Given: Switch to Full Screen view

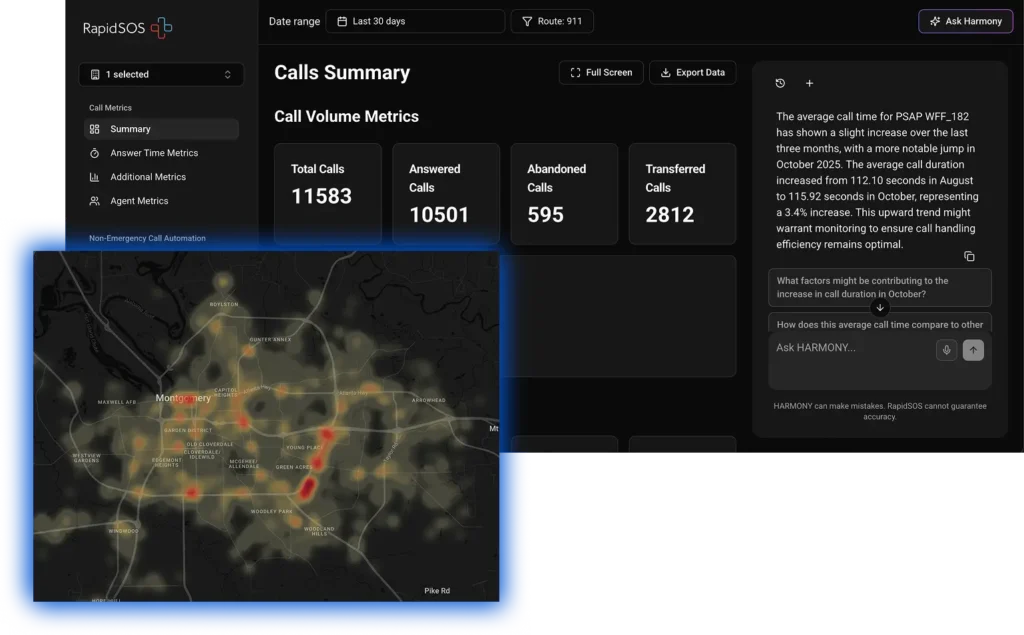Looking at the screenshot, I should point(600,72).
